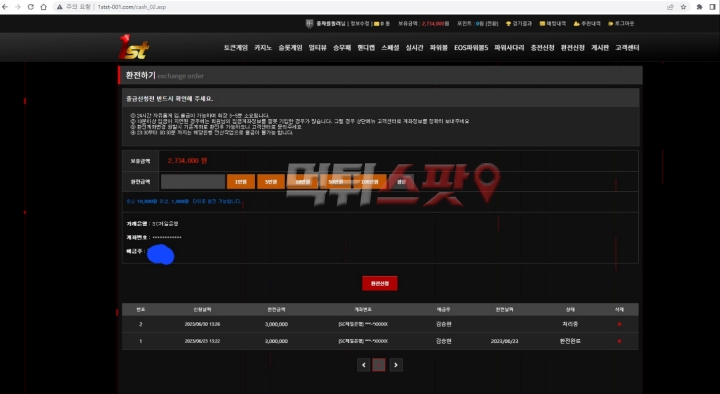Viewport: 720px width, 394px height.
Task: Click the orange 5만원 amount button
Action: 271,182
